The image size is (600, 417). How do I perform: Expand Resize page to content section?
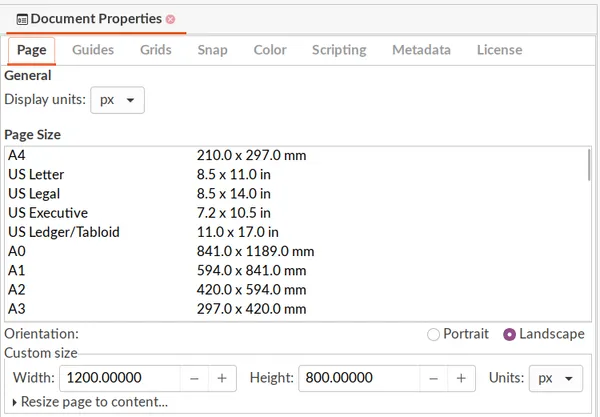[90, 402]
